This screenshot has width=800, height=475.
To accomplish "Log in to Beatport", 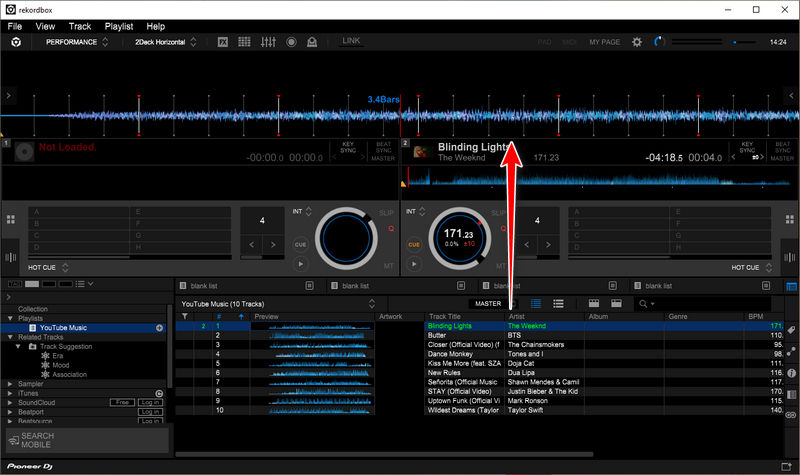I will tap(150, 412).
